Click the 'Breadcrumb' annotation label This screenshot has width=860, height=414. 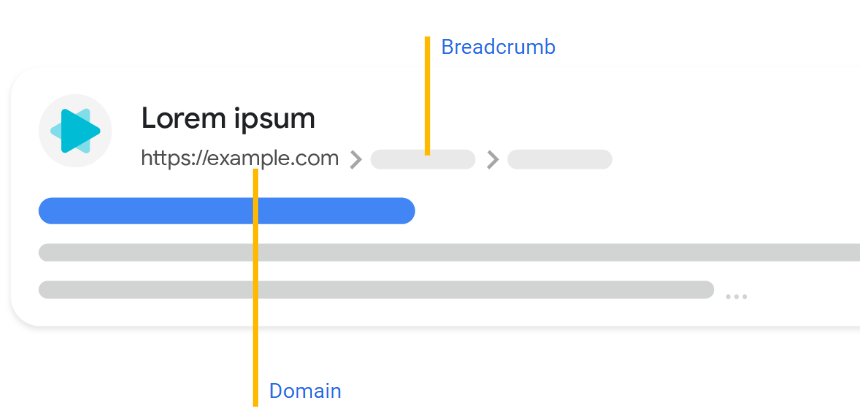(498, 47)
